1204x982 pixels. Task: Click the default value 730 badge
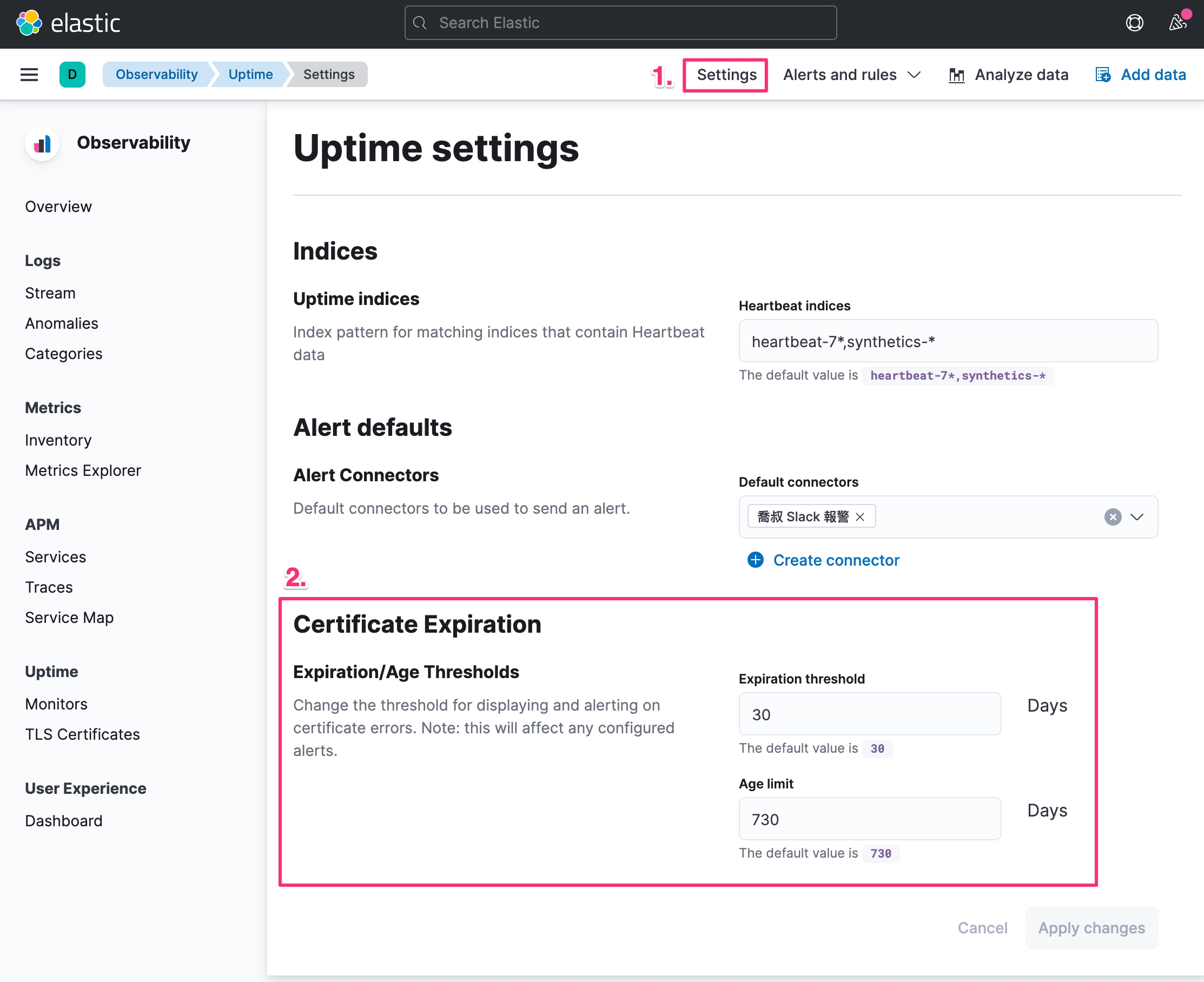click(881, 853)
